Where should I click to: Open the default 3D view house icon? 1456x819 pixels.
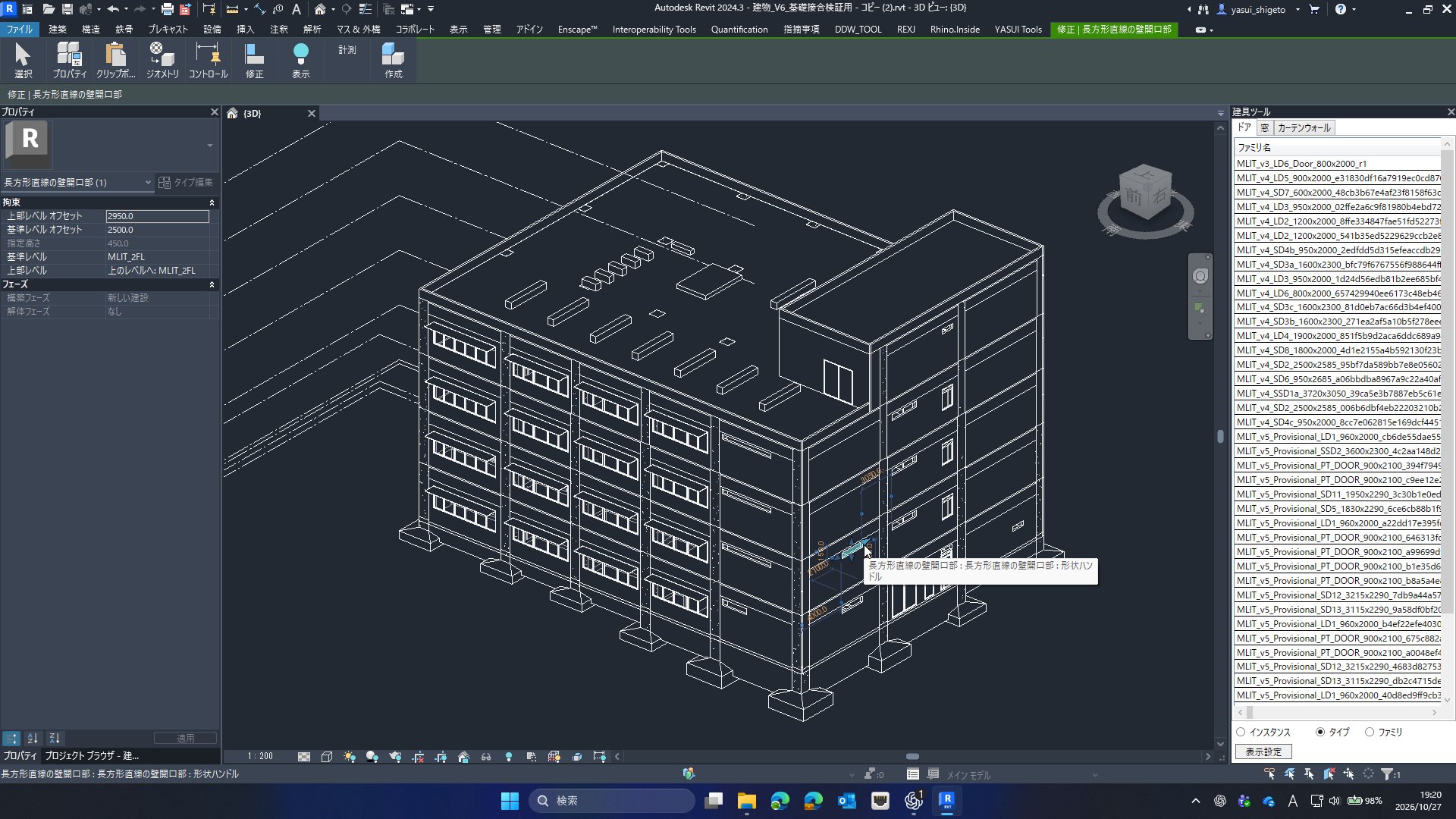click(320, 9)
